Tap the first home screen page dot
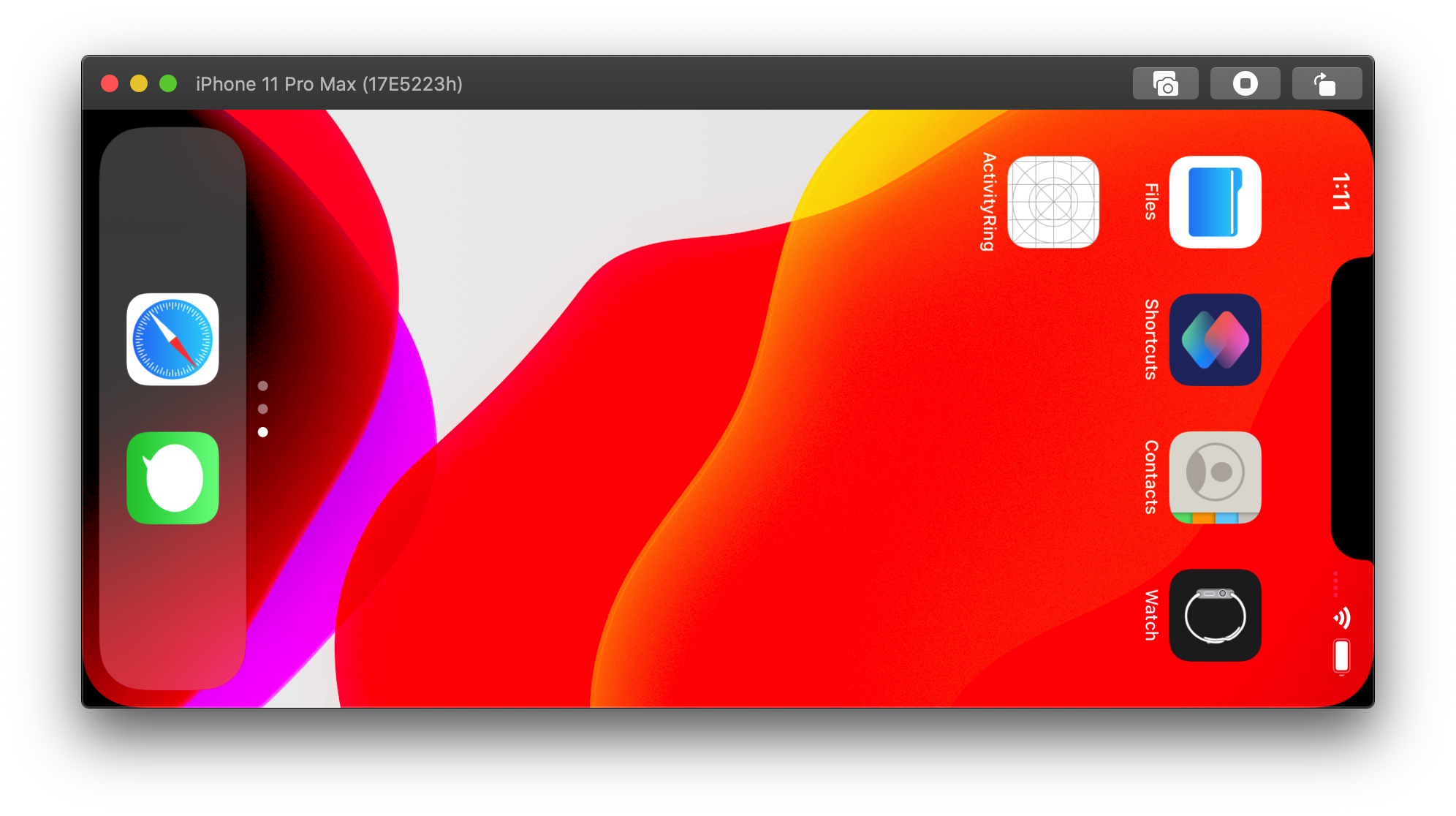The width and height of the screenshot is (1456, 816). click(x=263, y=385)
